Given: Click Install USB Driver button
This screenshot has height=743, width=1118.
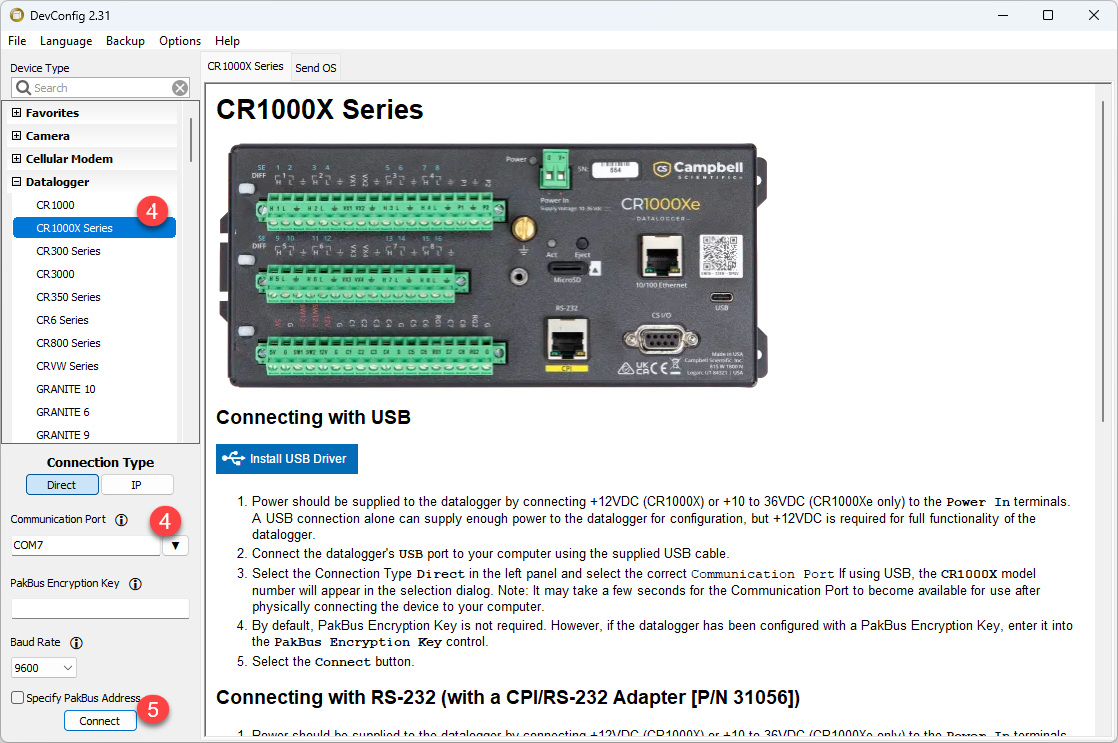Looking at the screenshot, I should [x=287, y=459].
